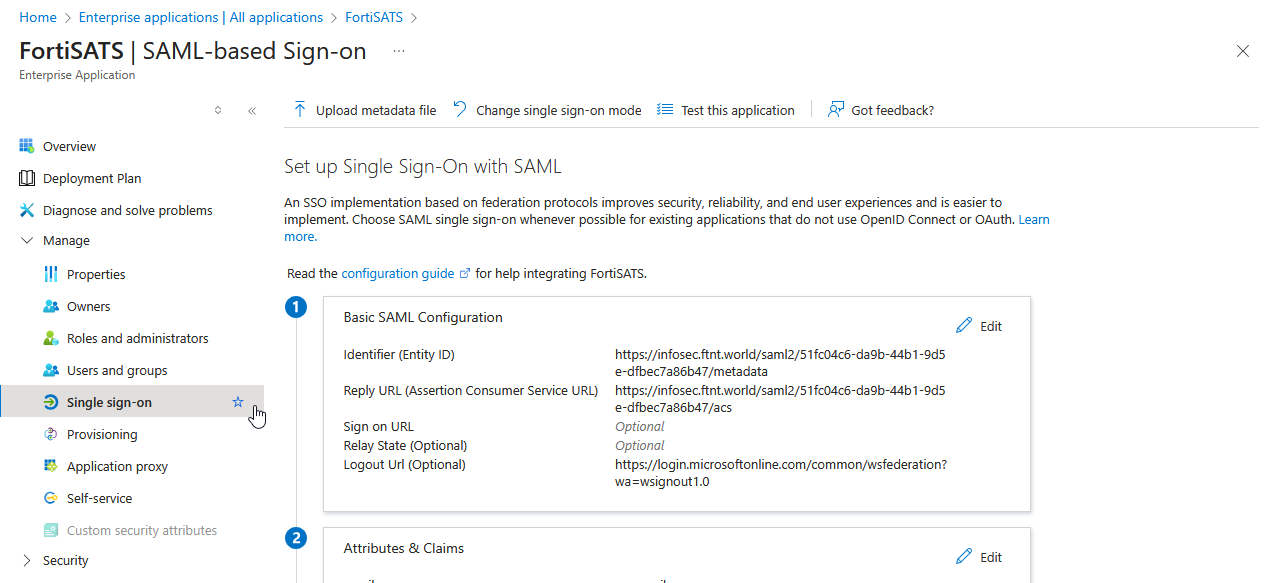Screen dimensions: 1278x583
Task: Click the Users and groups icon
Action: tap(51, 370)
